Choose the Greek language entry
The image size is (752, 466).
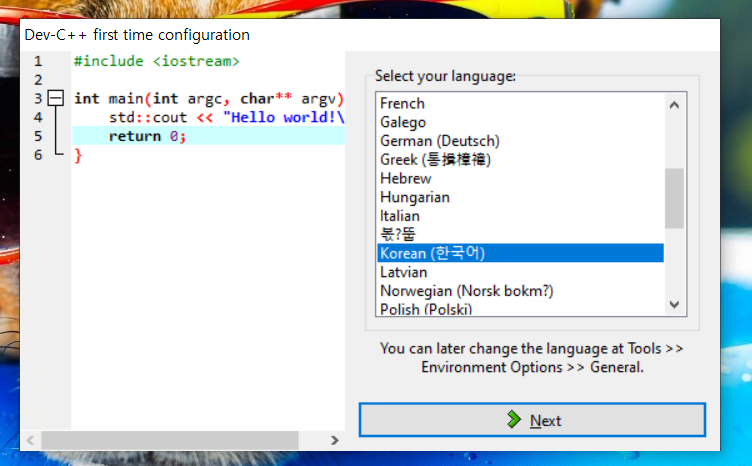(x=520, y=159)
